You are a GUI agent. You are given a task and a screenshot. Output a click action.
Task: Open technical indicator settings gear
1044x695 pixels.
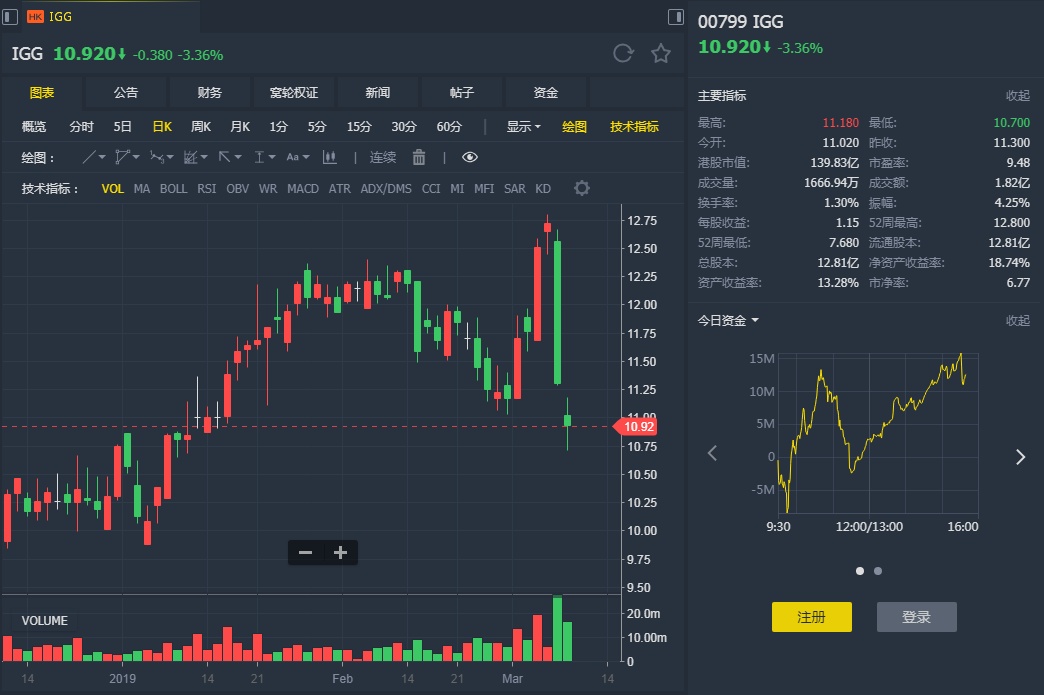pyautogui.click(x=581, y=188)
